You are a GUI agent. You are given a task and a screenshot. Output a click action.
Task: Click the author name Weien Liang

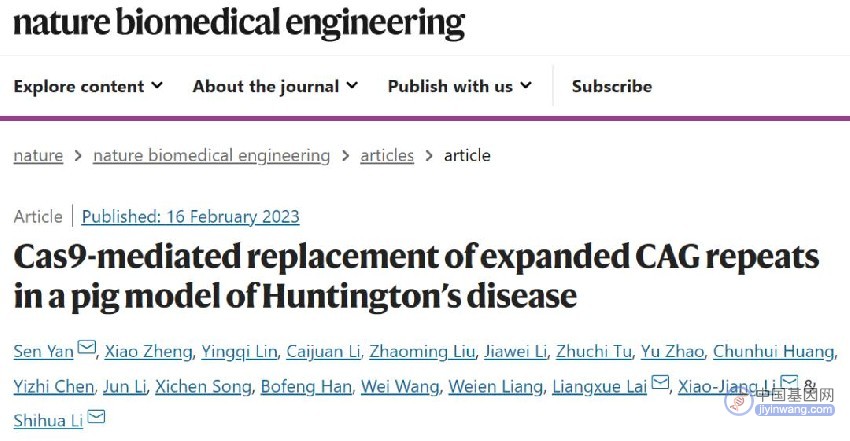tap(495, 386)
